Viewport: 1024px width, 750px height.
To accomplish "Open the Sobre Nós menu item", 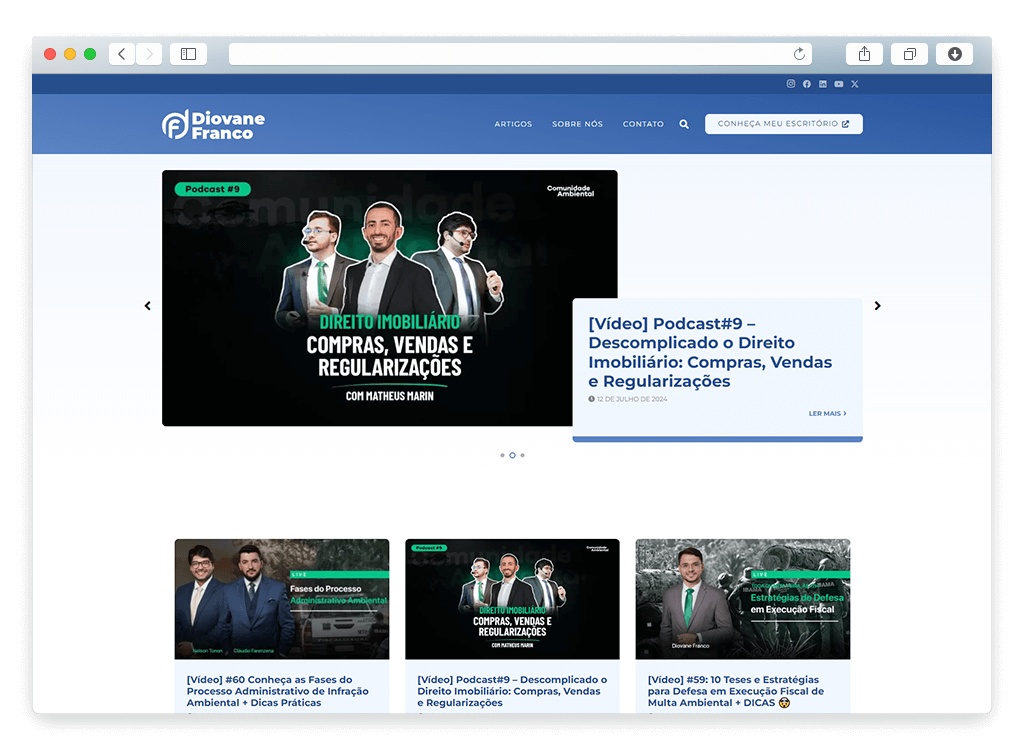I will (577, 125).
